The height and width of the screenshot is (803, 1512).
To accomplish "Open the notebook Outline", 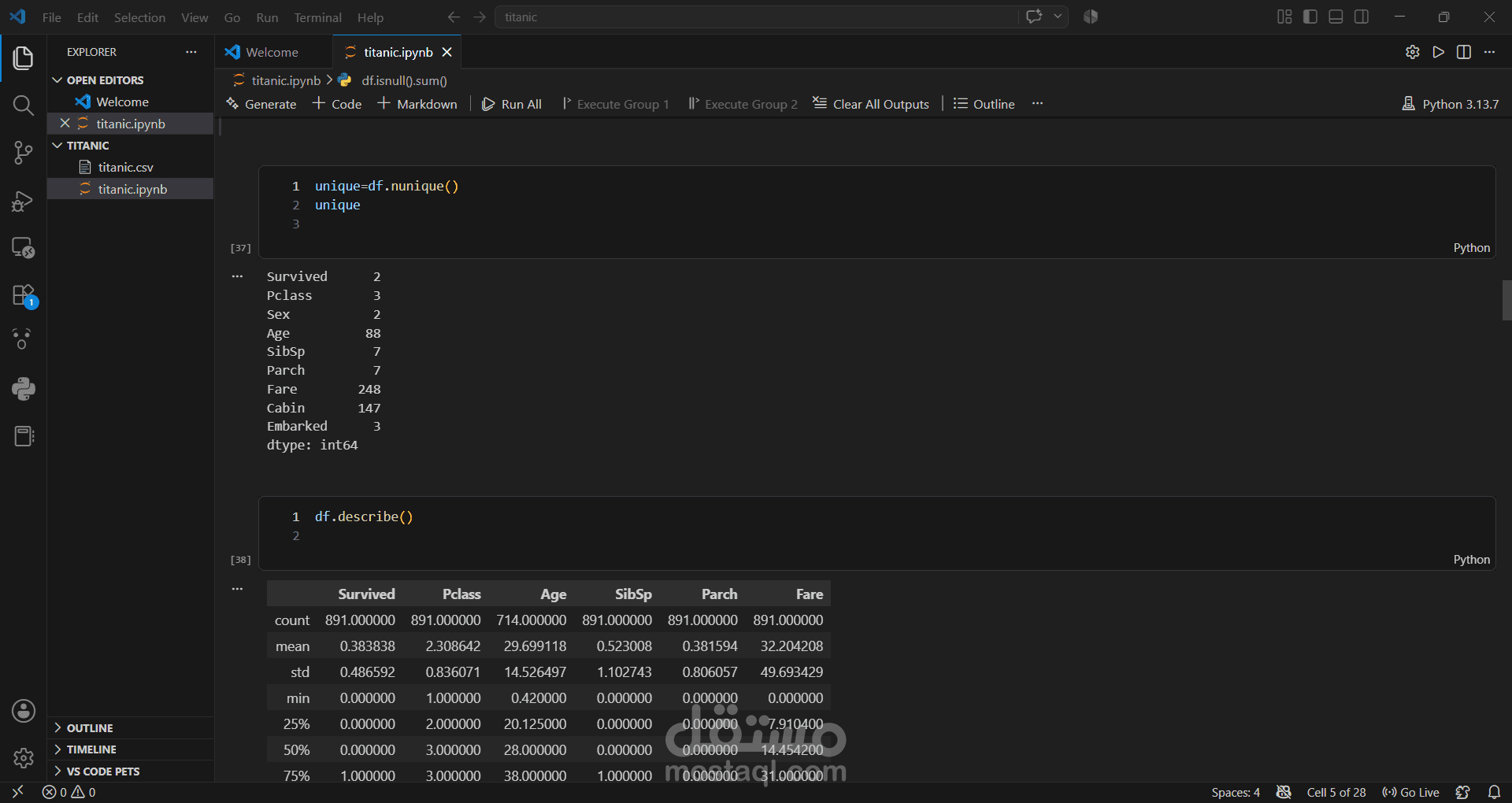I will point(984,104).
